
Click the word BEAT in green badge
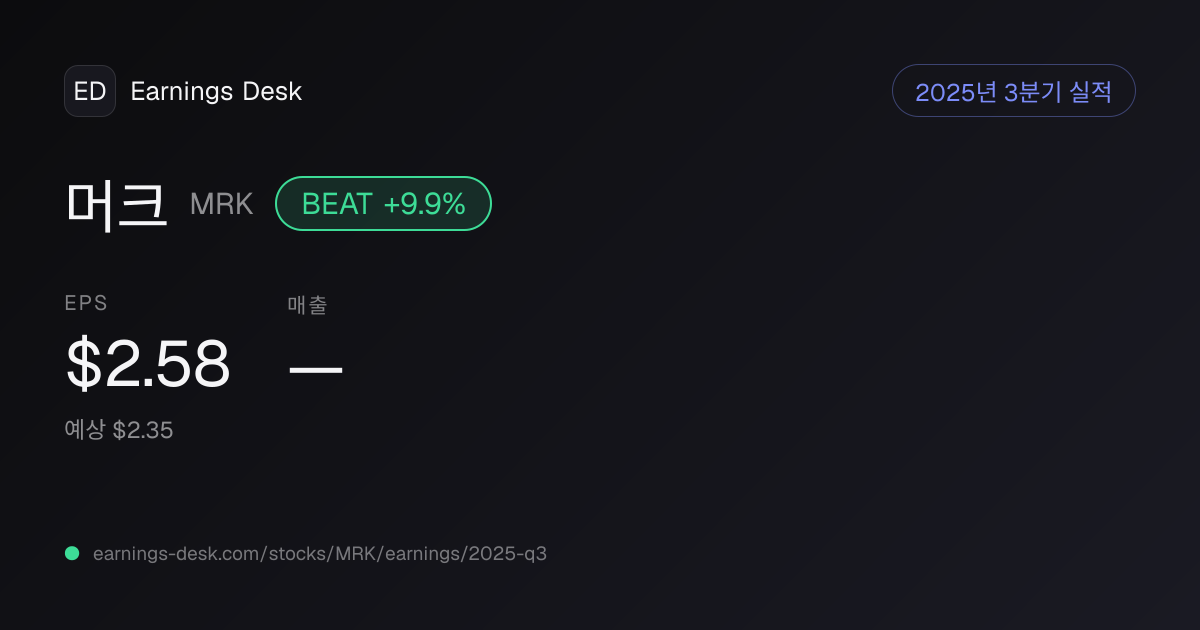point(337,204)
